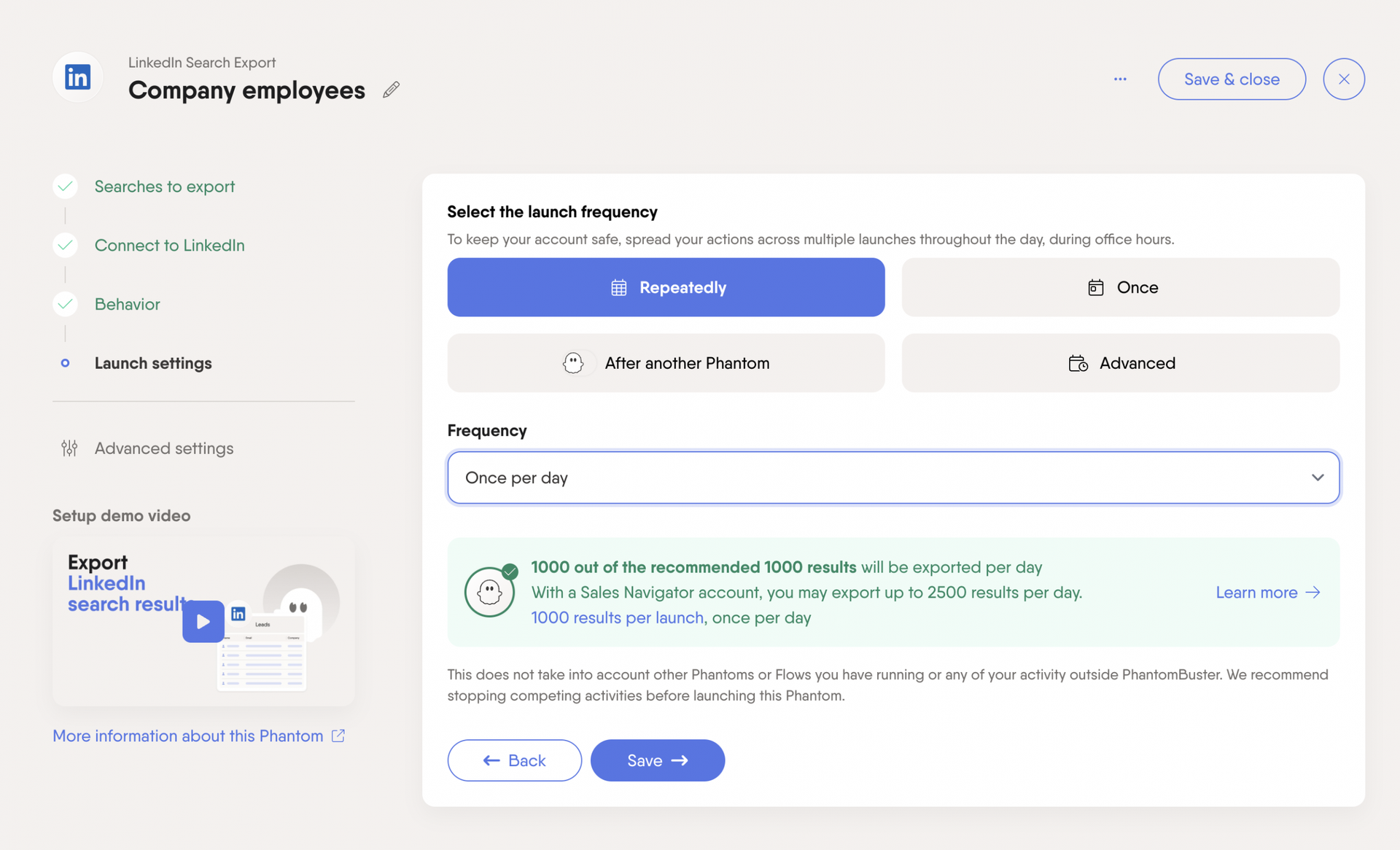Click 'Company employees' title text
The image size is (1400, 850).
(246, 90)
